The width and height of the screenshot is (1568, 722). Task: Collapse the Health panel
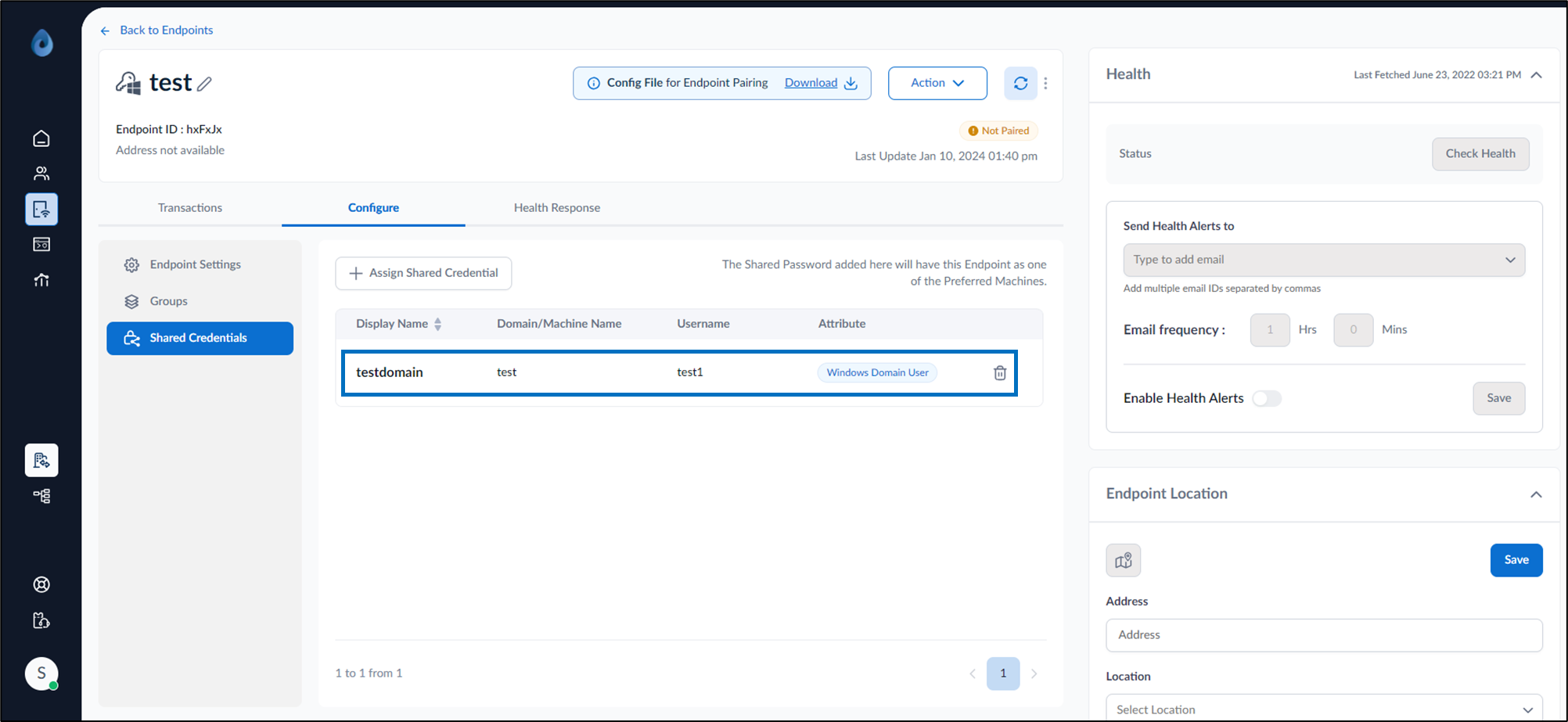tap(1536, 75)
